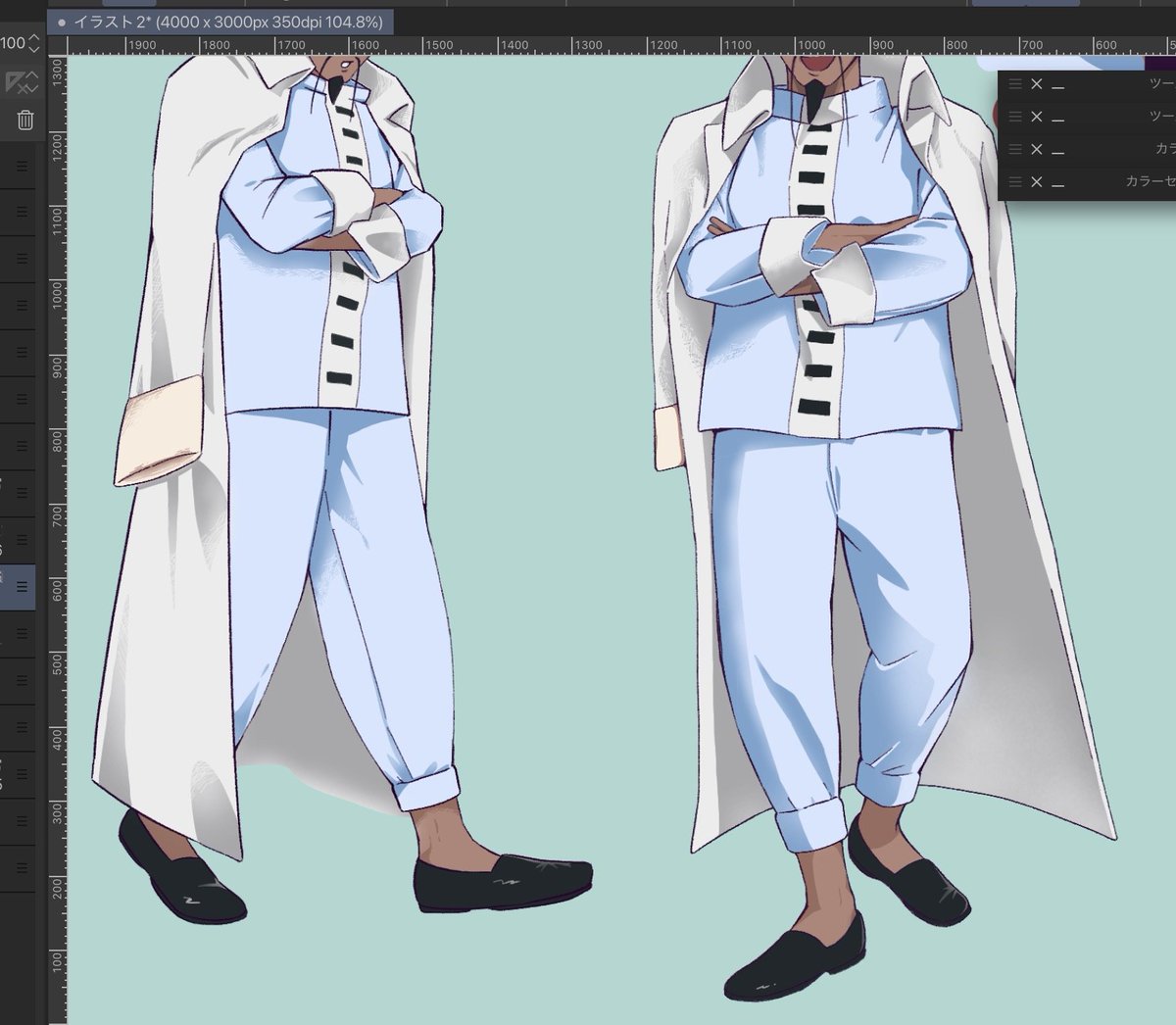Screen dimensions: 1176x1025
Task: Open the menu icon of the カラ panel row
Action: [1015, 149]
